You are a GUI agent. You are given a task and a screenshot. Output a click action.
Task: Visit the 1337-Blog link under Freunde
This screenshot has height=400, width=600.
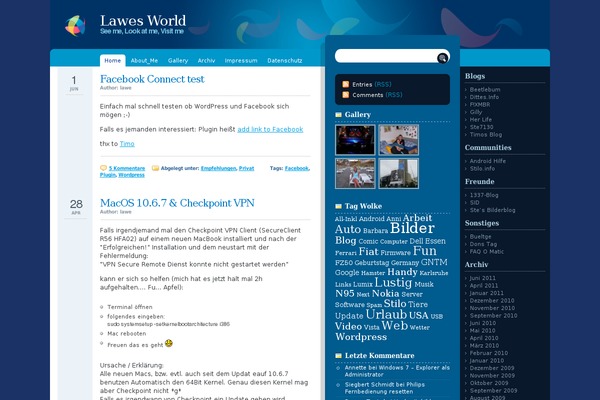pos(484,195)
